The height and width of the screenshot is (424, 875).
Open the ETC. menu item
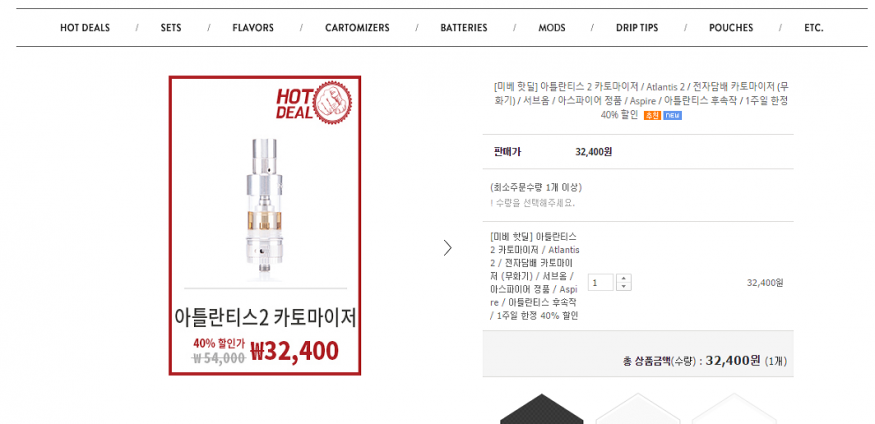[x=814, y=28]
